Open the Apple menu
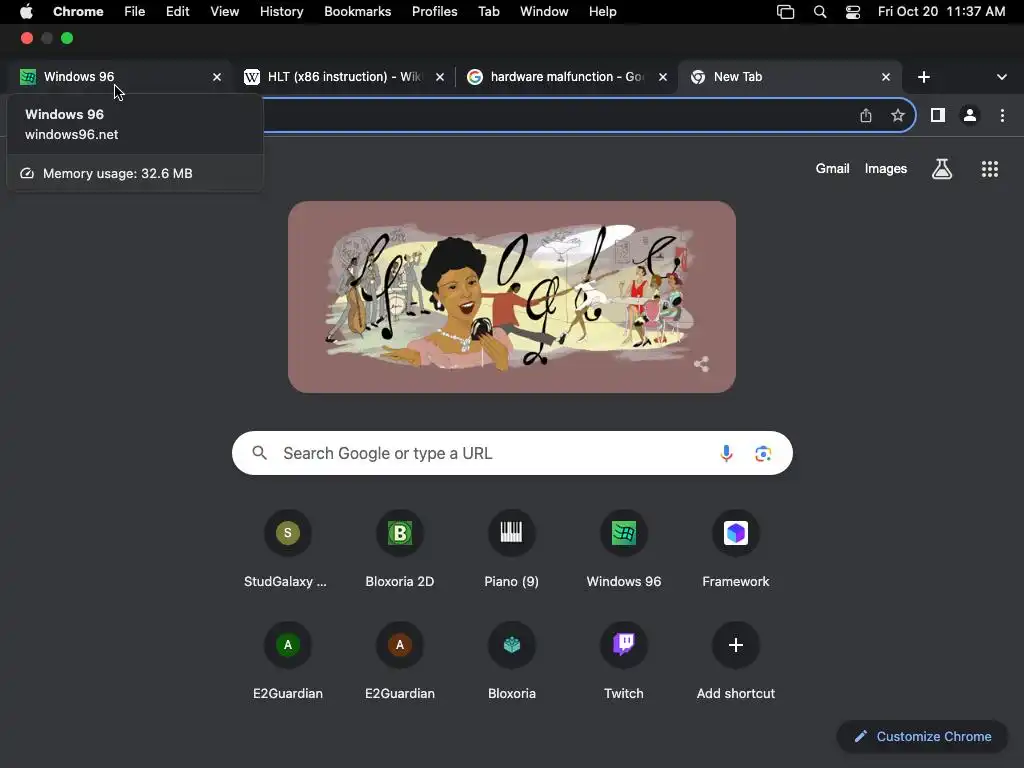The width and height of the screenshot is (1024, 768). [26, 11]
